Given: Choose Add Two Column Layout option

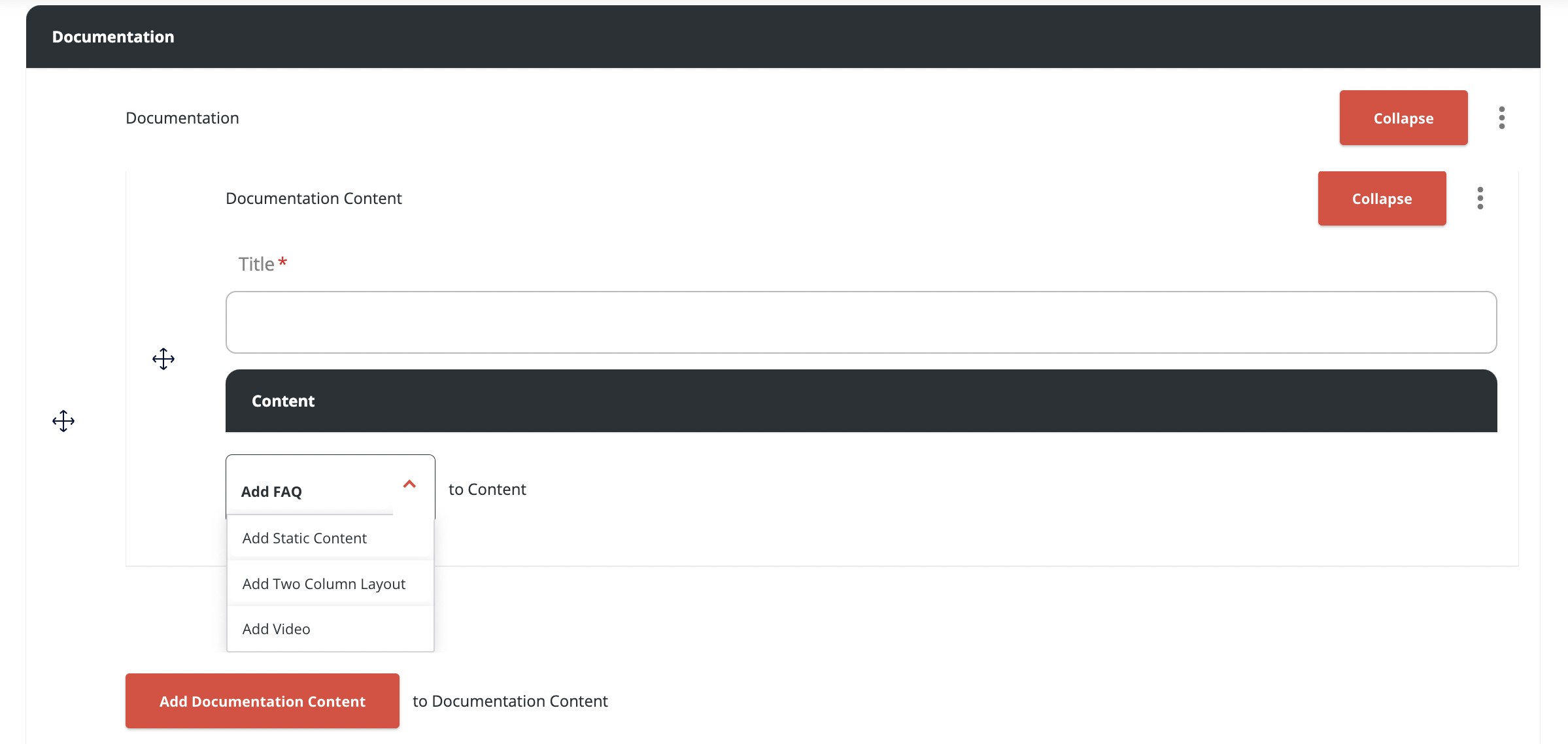Looking at the screenshot, I should [x=330, y=584].
